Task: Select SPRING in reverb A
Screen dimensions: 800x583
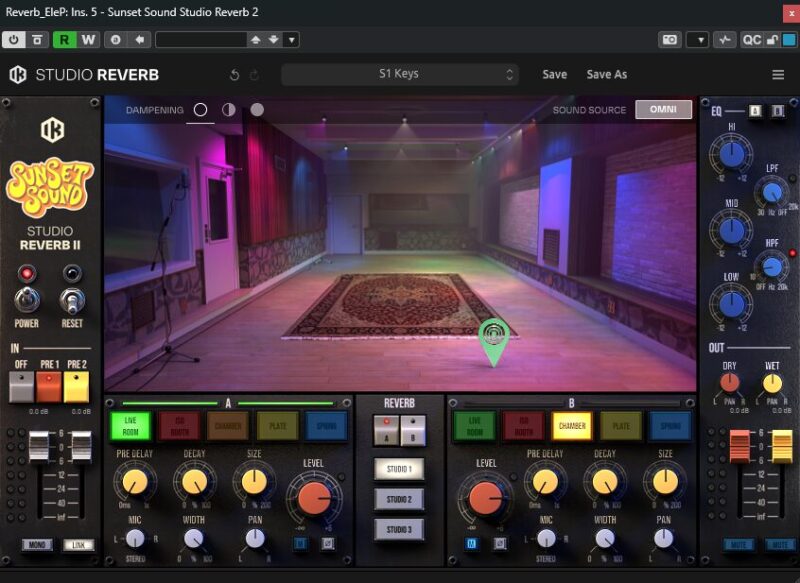Action: (327, 425)
